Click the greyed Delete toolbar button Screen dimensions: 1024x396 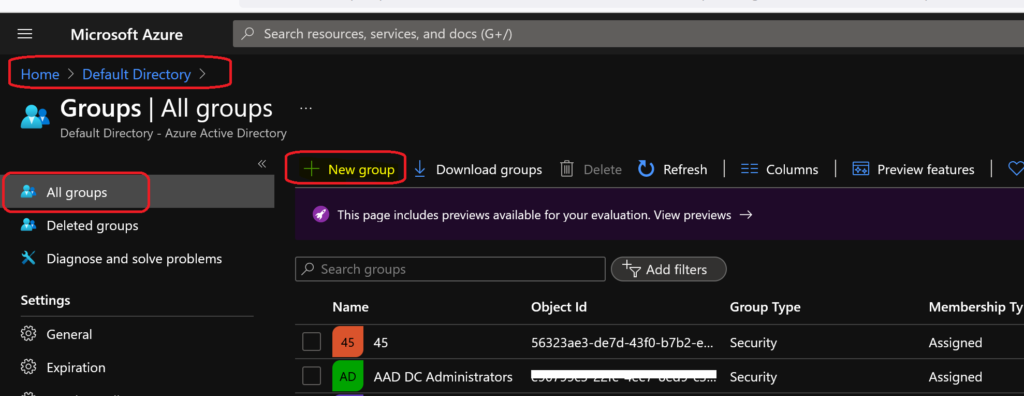click(x=591, y=169)
